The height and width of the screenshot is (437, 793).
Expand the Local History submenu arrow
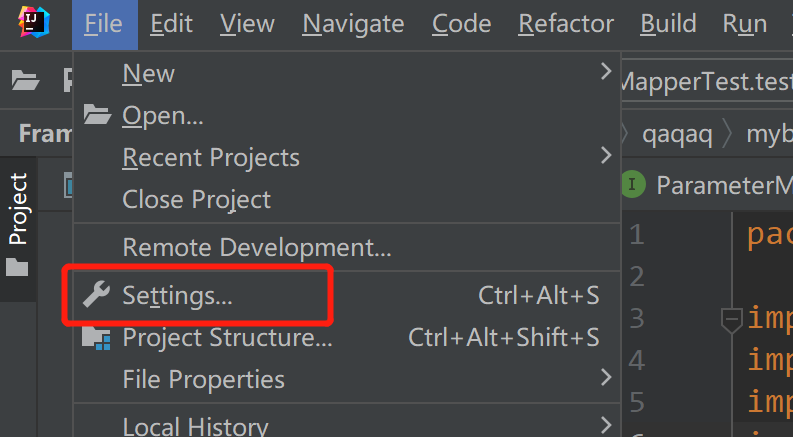click(605, 425)
